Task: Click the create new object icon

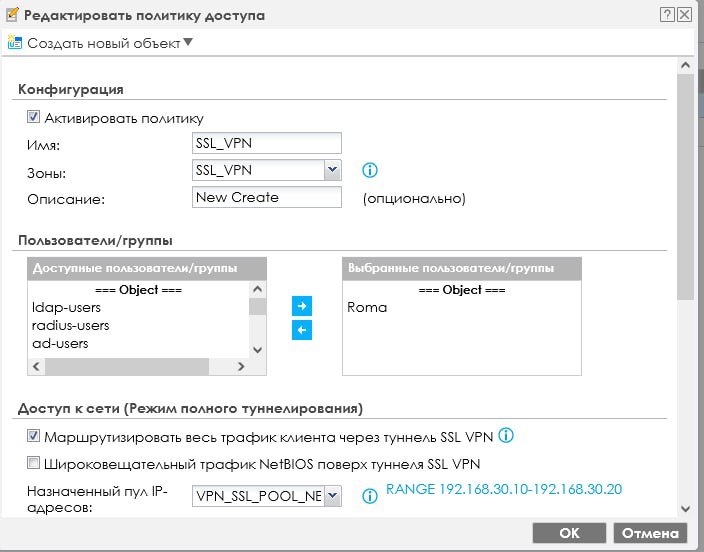Action: pos(15,43)
